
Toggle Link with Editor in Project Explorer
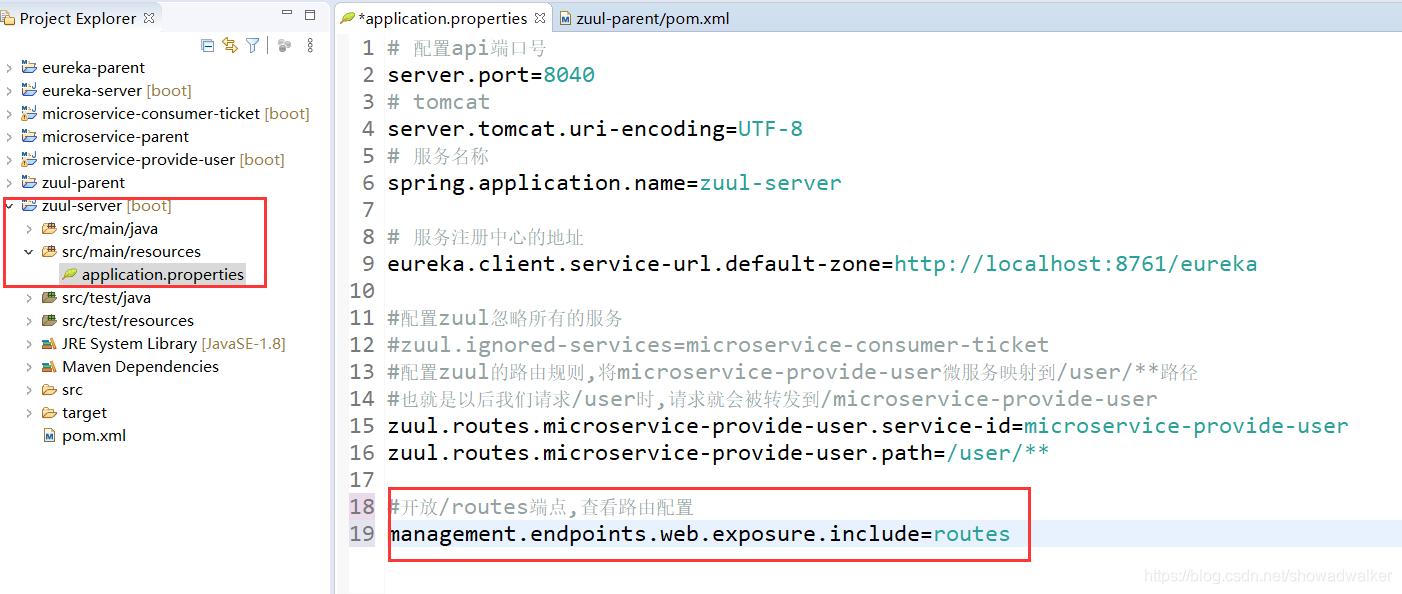(230, 45)
